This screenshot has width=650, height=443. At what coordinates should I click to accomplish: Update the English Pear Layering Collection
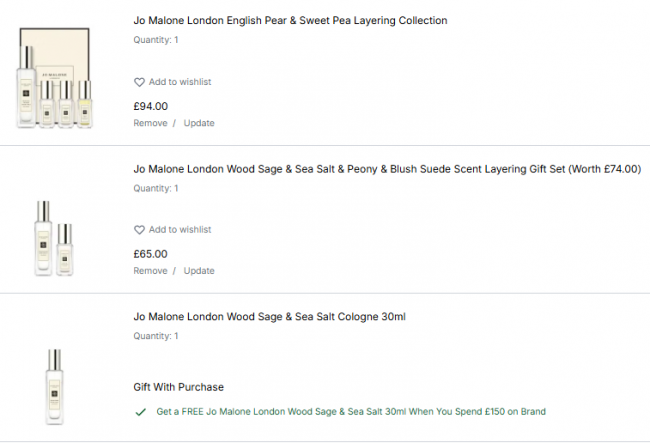[199, 123]
